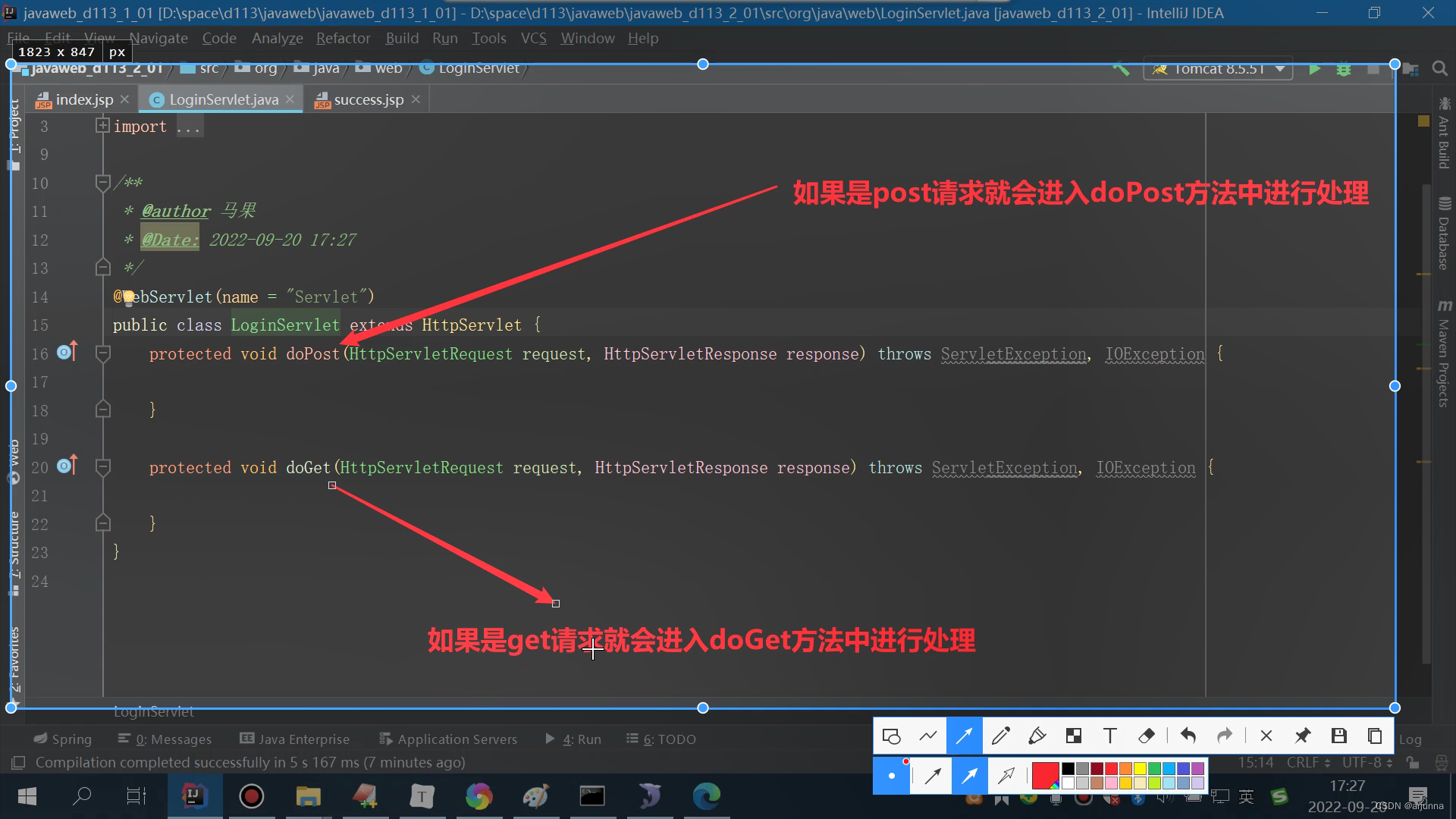Open the Build menu
This screenshot has width=1456, height=819.
[x=402, y=38]
